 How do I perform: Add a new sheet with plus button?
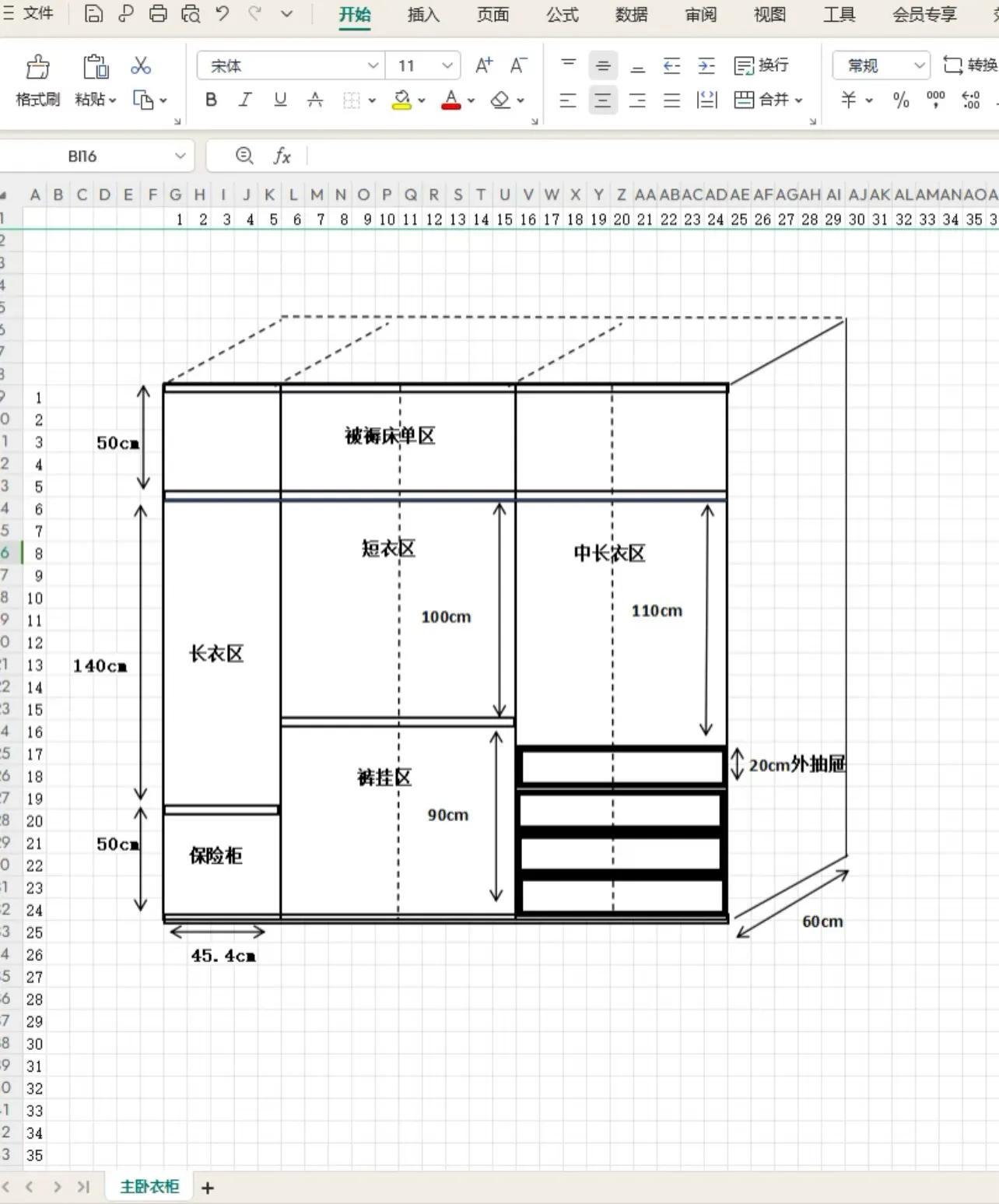pyautogui.click(x=208, y=1188)
